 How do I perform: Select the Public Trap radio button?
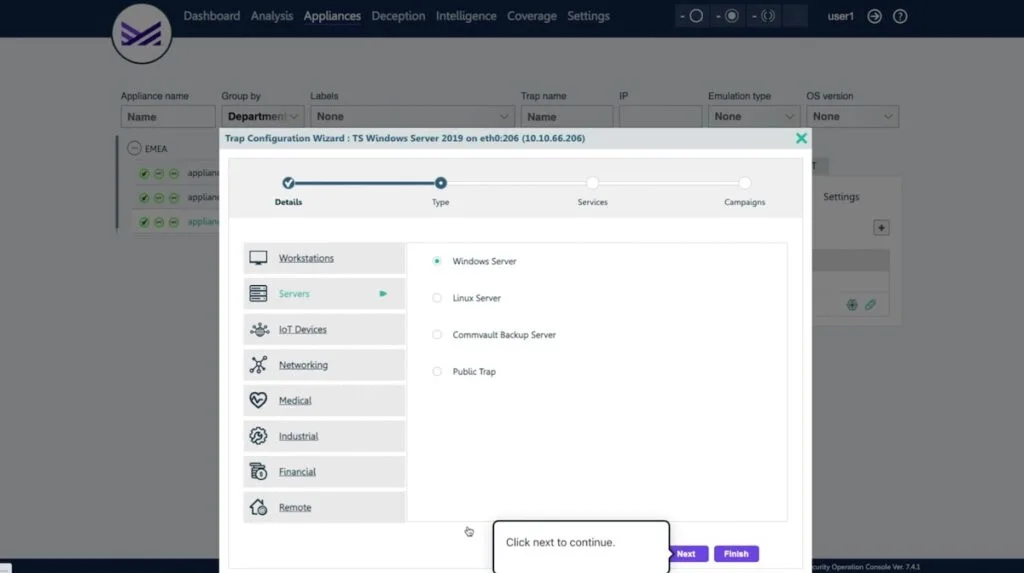coord(437,371)
